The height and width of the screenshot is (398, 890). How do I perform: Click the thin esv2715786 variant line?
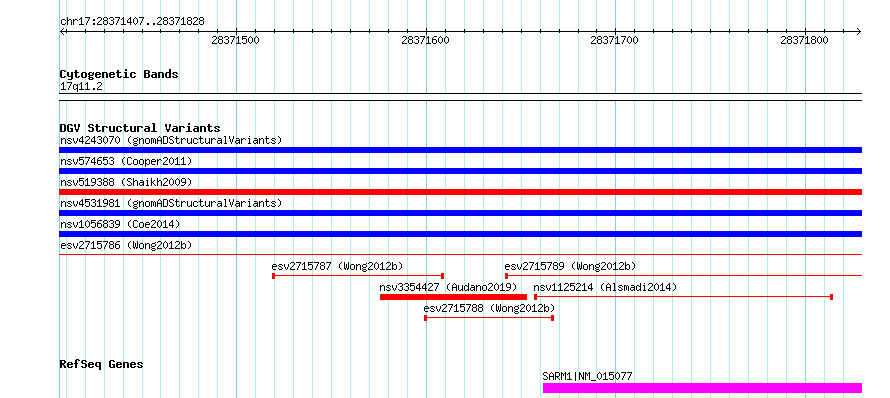[460, 255]
